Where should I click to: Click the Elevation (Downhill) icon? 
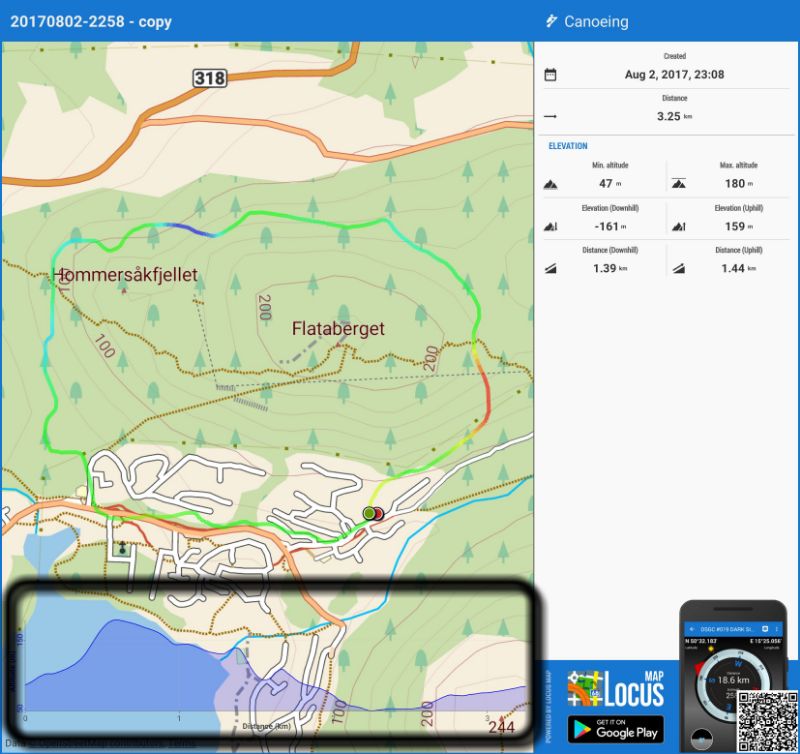(550, 227)
